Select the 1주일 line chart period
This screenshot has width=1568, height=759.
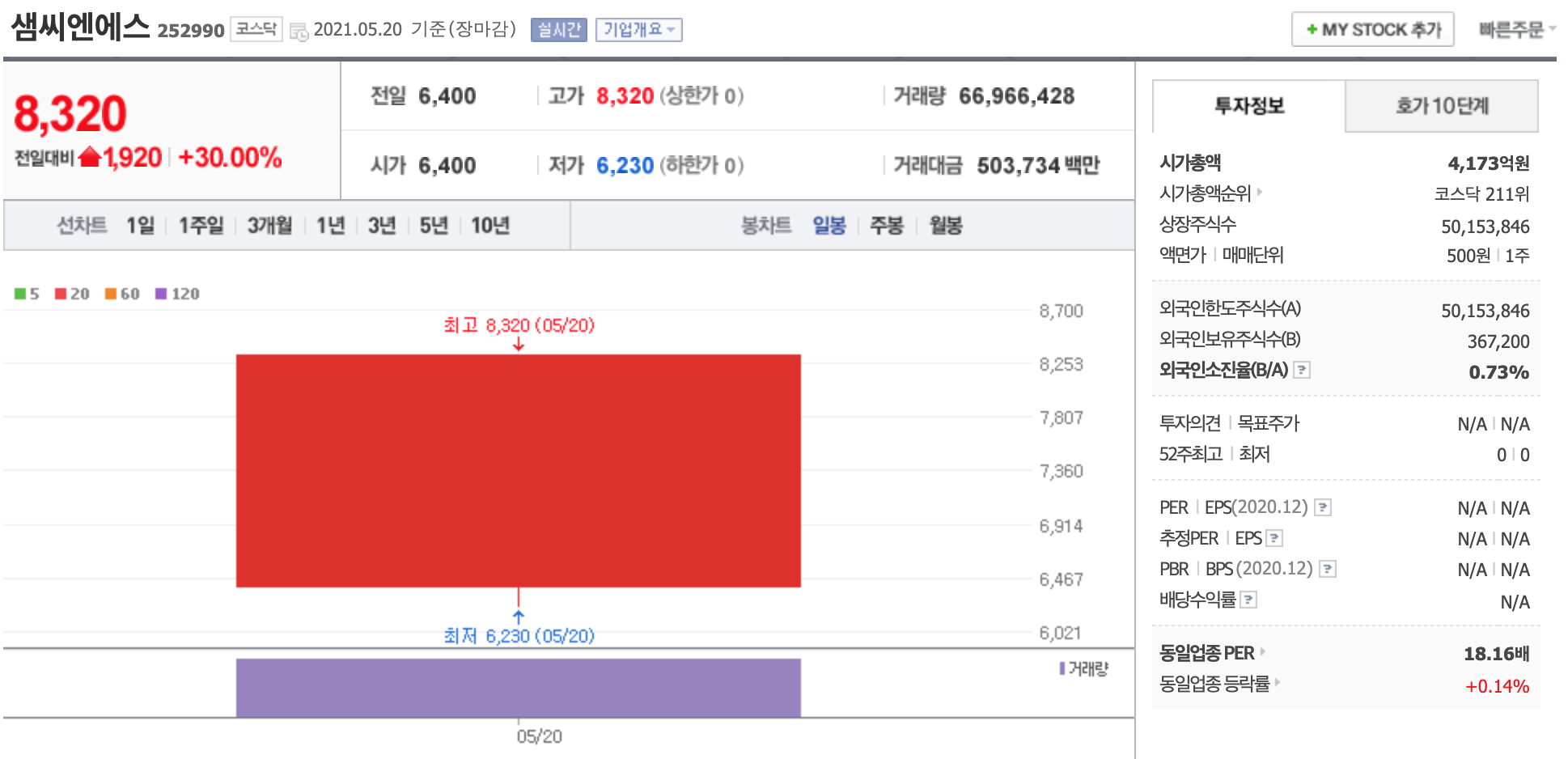[201, 225]
